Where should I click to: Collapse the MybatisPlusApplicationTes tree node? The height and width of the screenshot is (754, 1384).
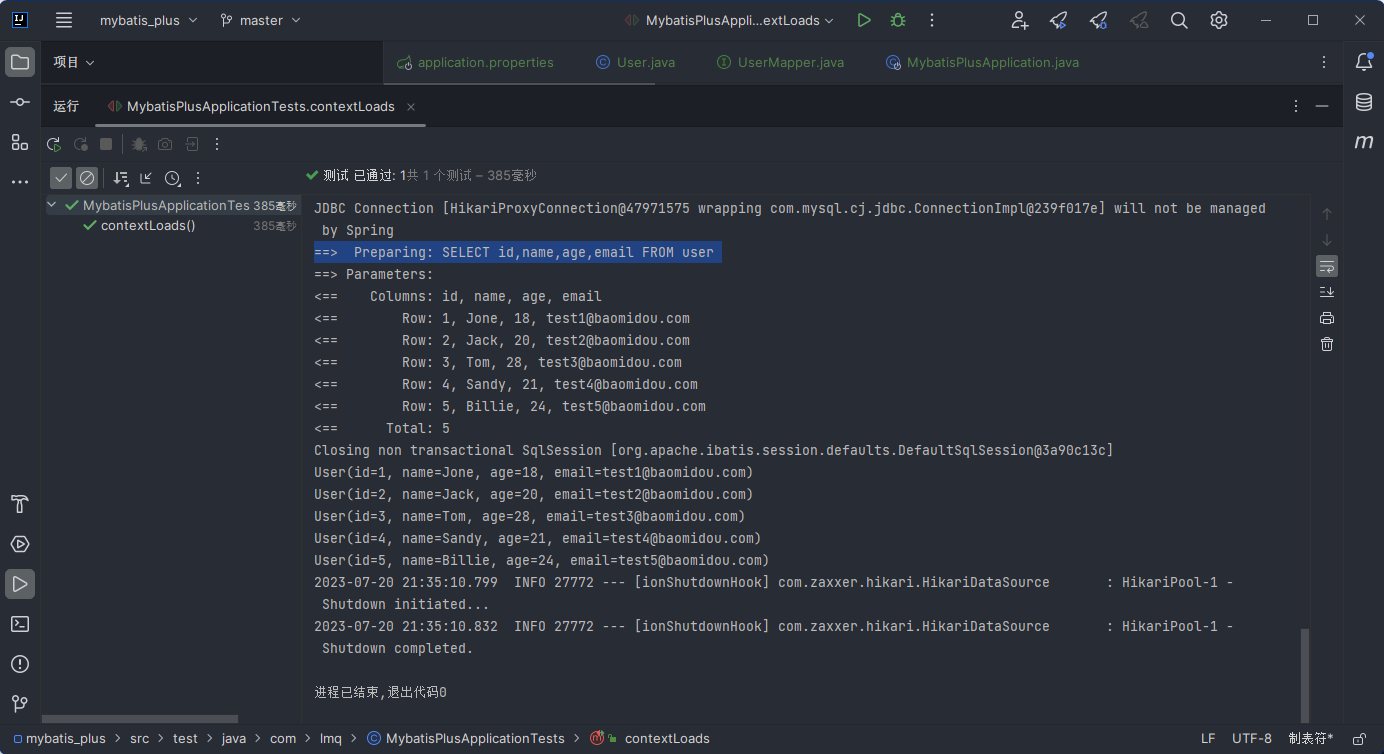point(52,205)
